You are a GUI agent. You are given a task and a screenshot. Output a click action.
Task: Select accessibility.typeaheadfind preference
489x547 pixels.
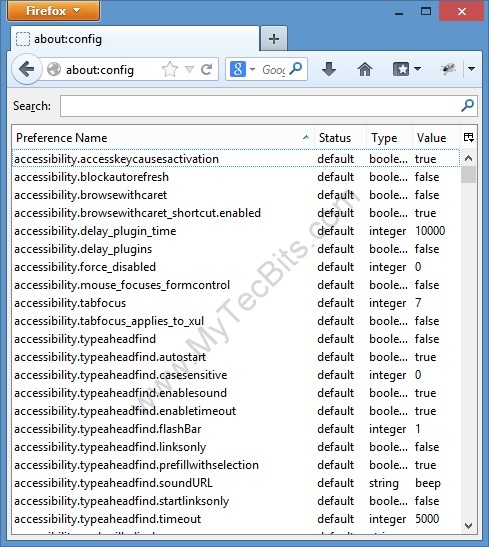click(x=236, y=339)
